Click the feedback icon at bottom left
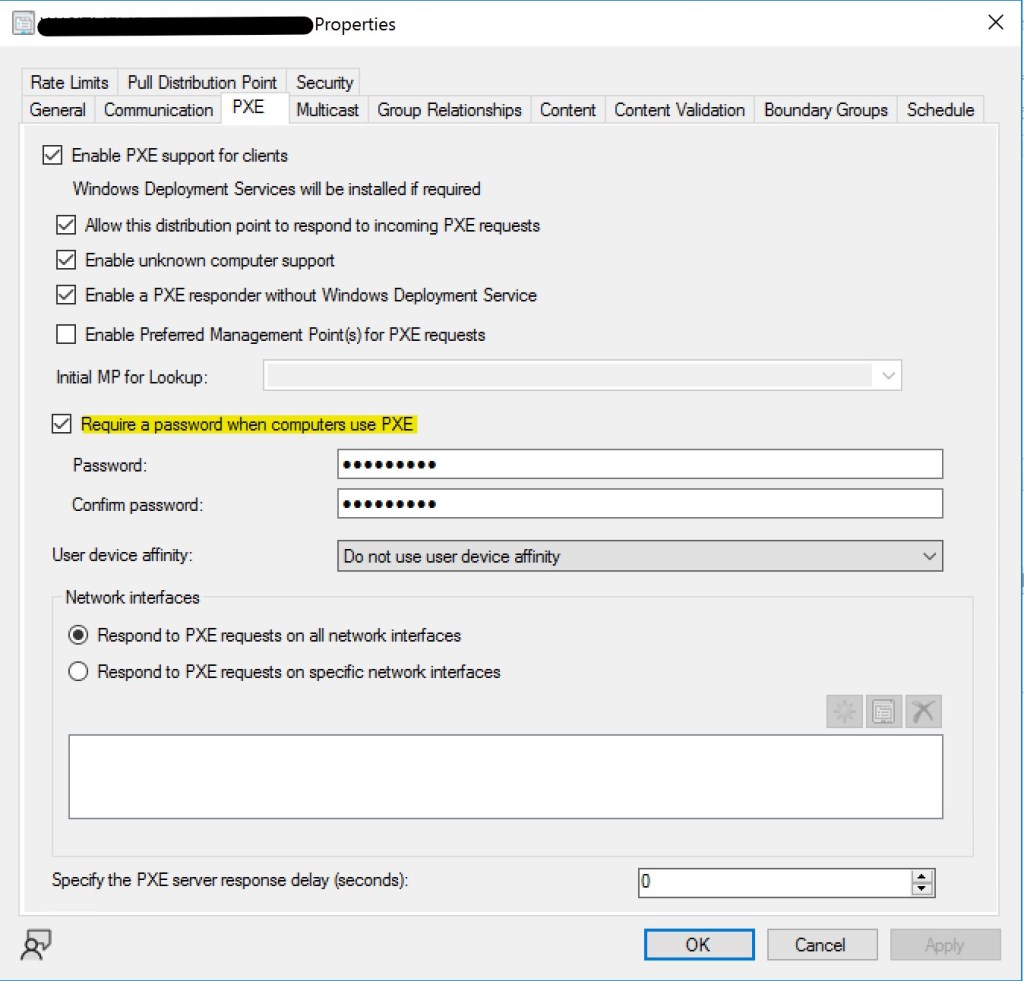Image resolution: width=1024 pixels, height=981 pixels. click(x=36, y=944)
